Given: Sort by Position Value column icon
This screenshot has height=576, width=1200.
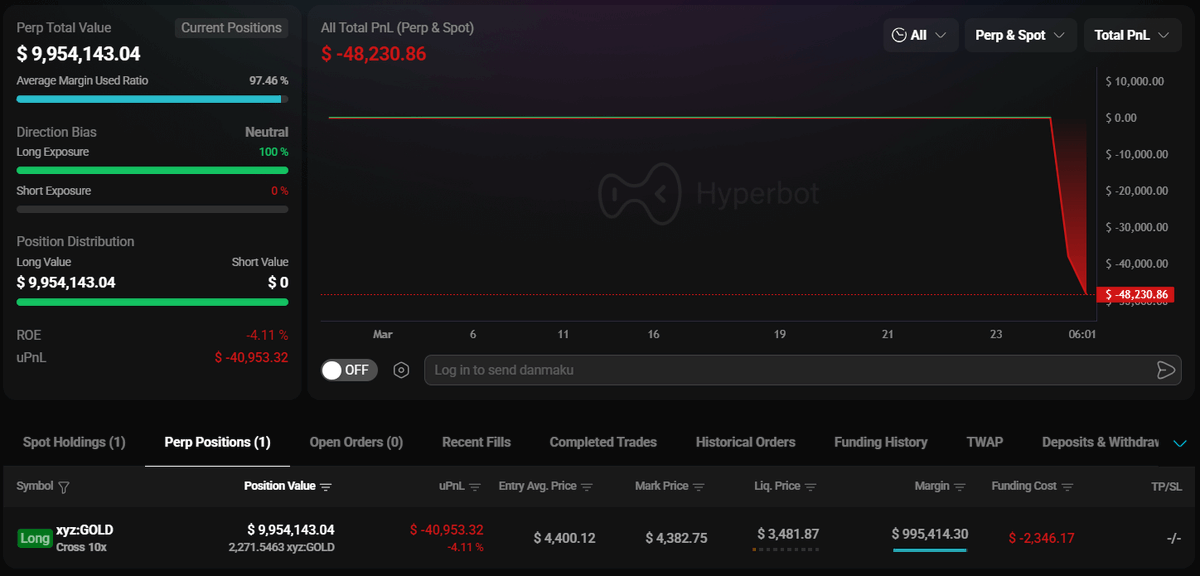Looking at the screenshot, I should point(326,487).
